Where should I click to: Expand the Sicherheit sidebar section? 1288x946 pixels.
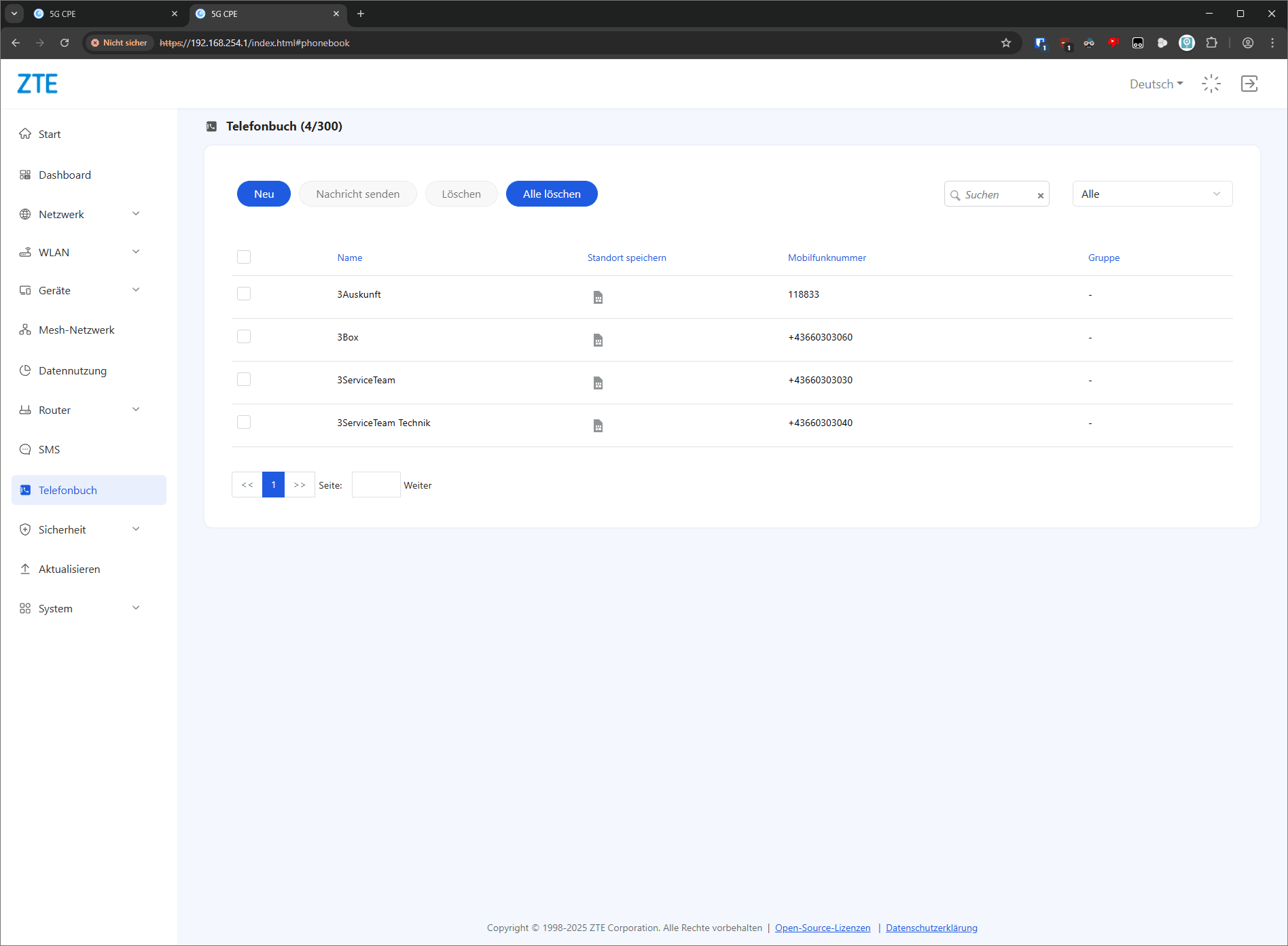(89, 529)
